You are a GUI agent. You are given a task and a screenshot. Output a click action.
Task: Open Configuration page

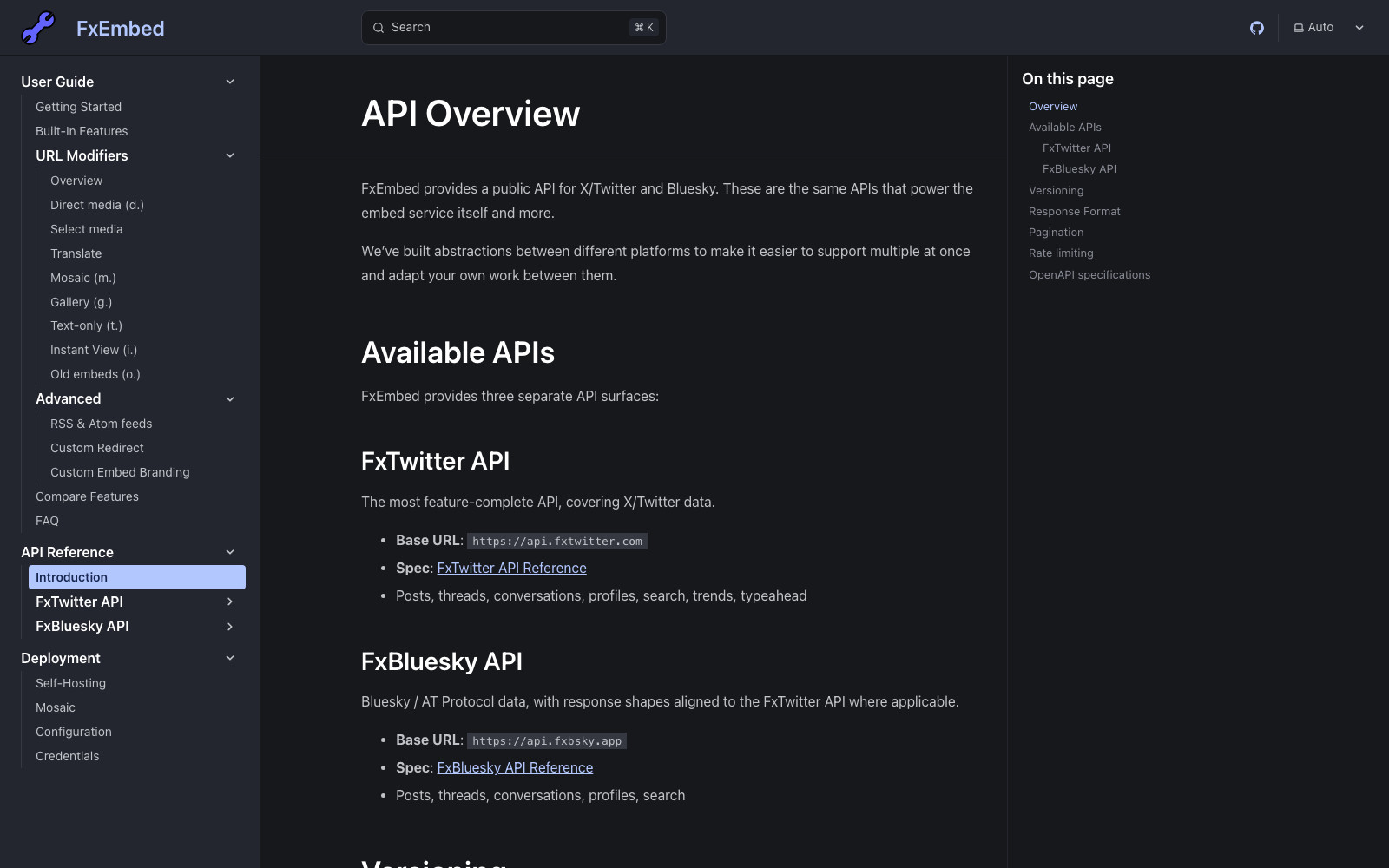pyautogui.click(x=74, y=732)
